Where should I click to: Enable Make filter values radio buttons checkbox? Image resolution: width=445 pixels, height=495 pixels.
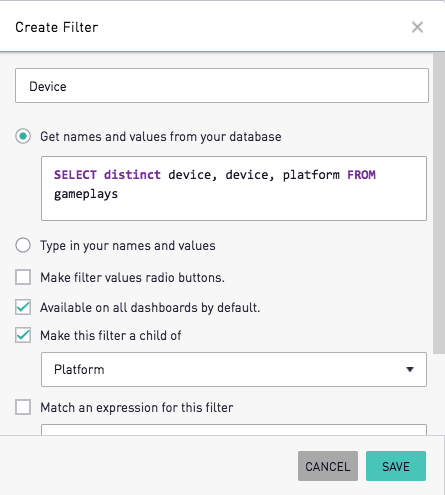click(23, 277)
